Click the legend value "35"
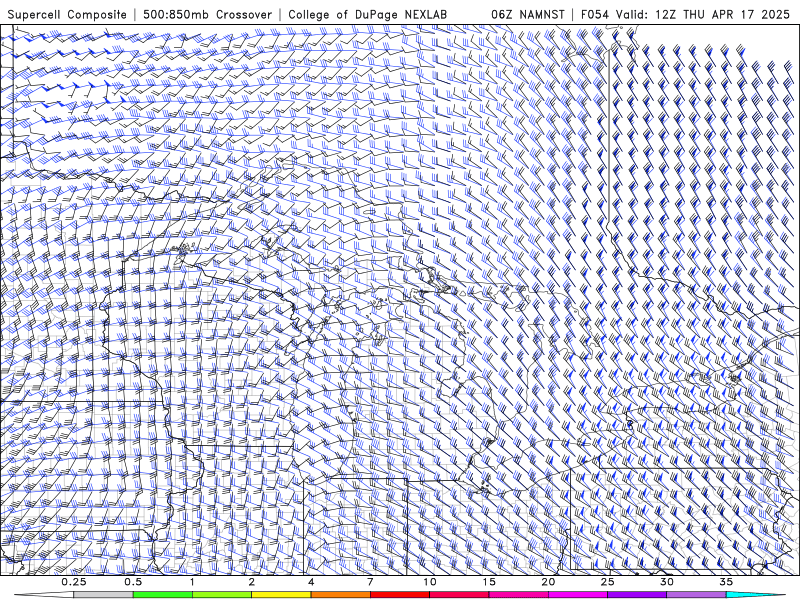Image resolution: width=800 pixels, height=600 pixels. (726, 582)
